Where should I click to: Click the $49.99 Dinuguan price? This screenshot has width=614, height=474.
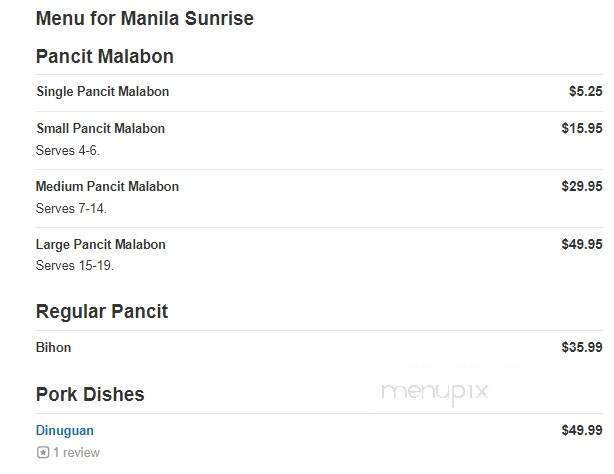[x=582, y=430]
